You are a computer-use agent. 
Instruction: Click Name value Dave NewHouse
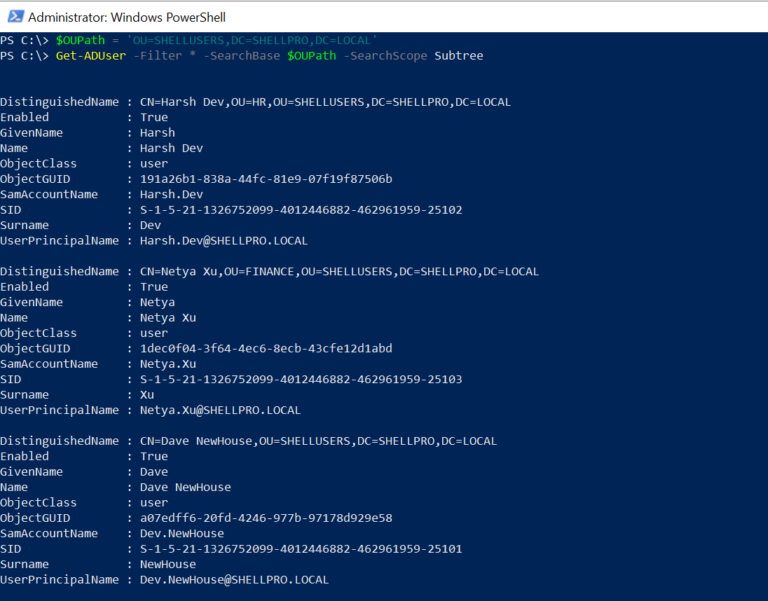pos(185,487)
